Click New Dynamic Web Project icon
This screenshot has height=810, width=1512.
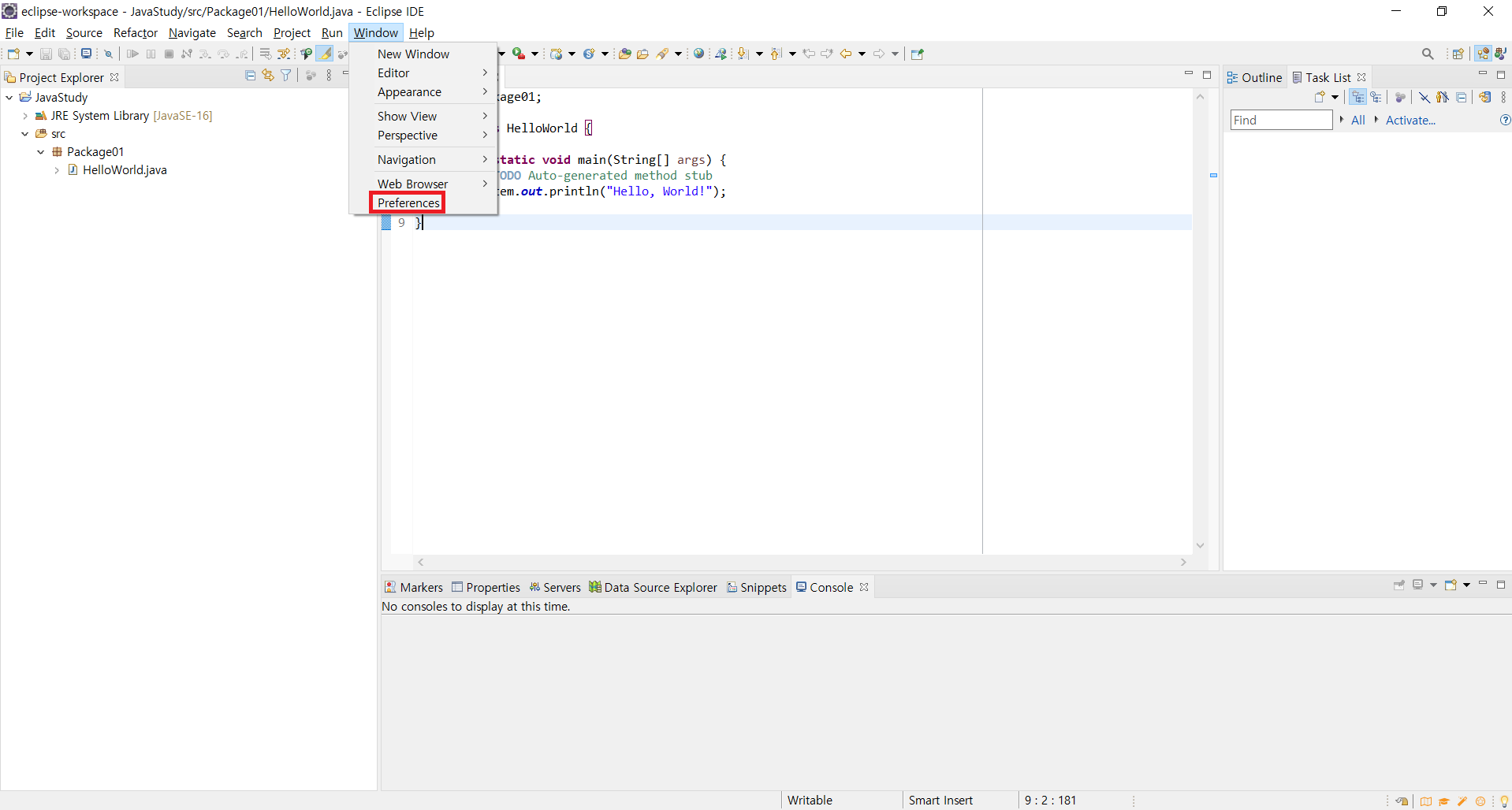[x=557, y=54]
